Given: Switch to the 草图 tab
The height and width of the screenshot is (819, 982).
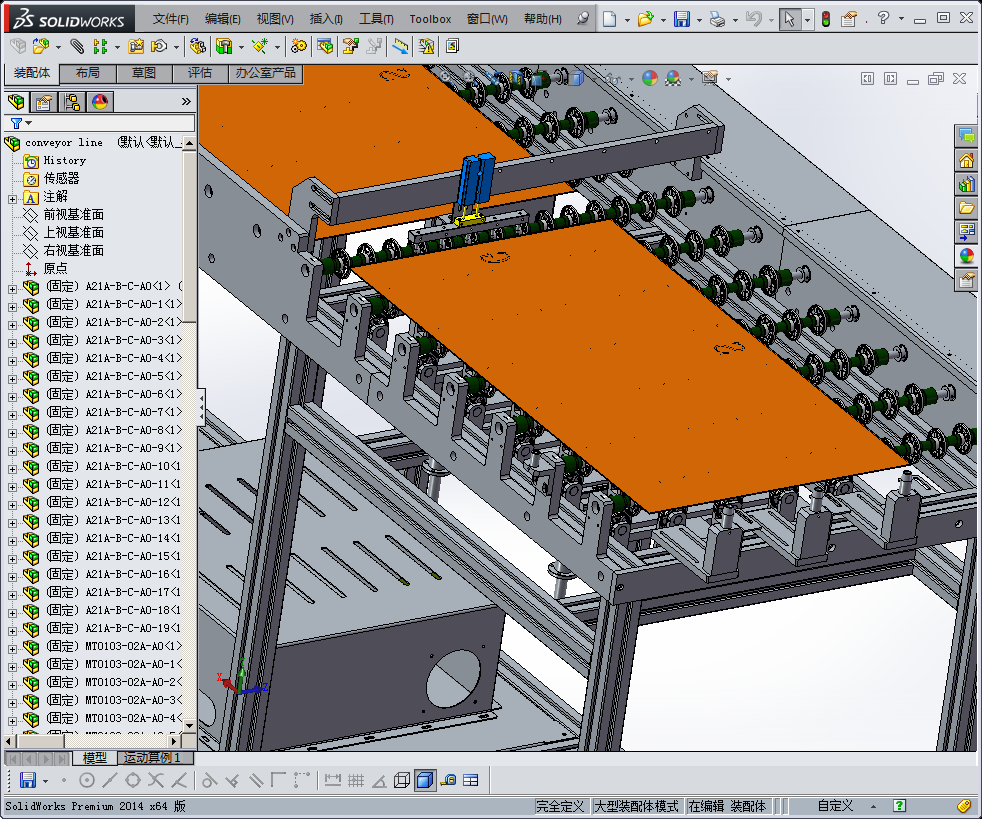Looking at the screenshot, I should pyautogui.click(x=143, y=73).
